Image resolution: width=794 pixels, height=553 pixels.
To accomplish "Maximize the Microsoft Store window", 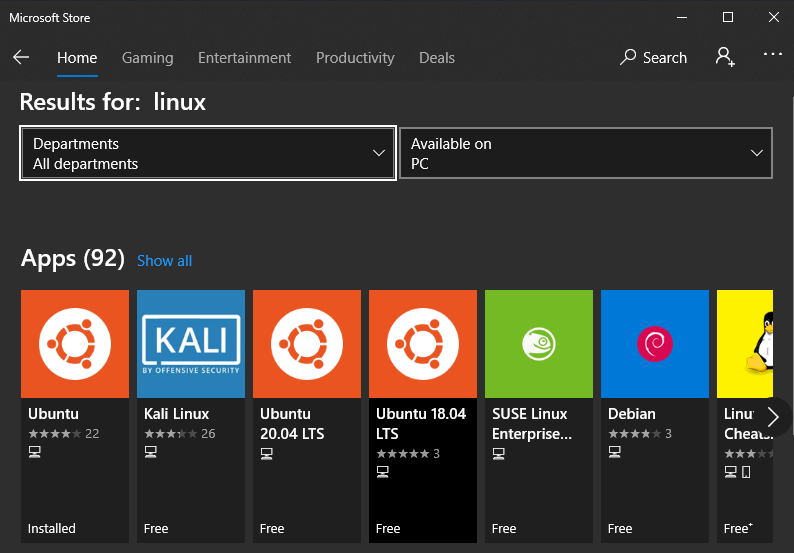I will (x=728, y=17).
